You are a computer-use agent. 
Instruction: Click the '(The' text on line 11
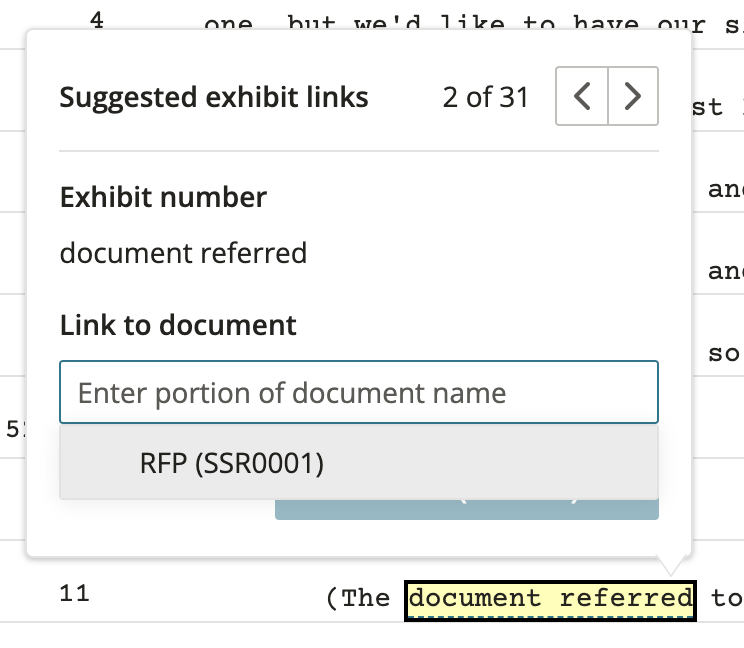358,598
